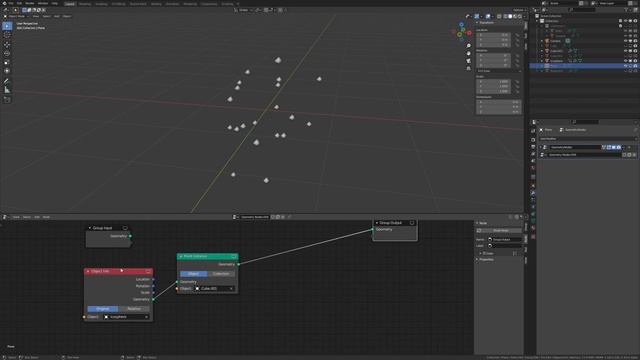Screen dimensions: 640x360
Task: Select Collection mode in Point Instance node
Action: (x=221, y=274)
